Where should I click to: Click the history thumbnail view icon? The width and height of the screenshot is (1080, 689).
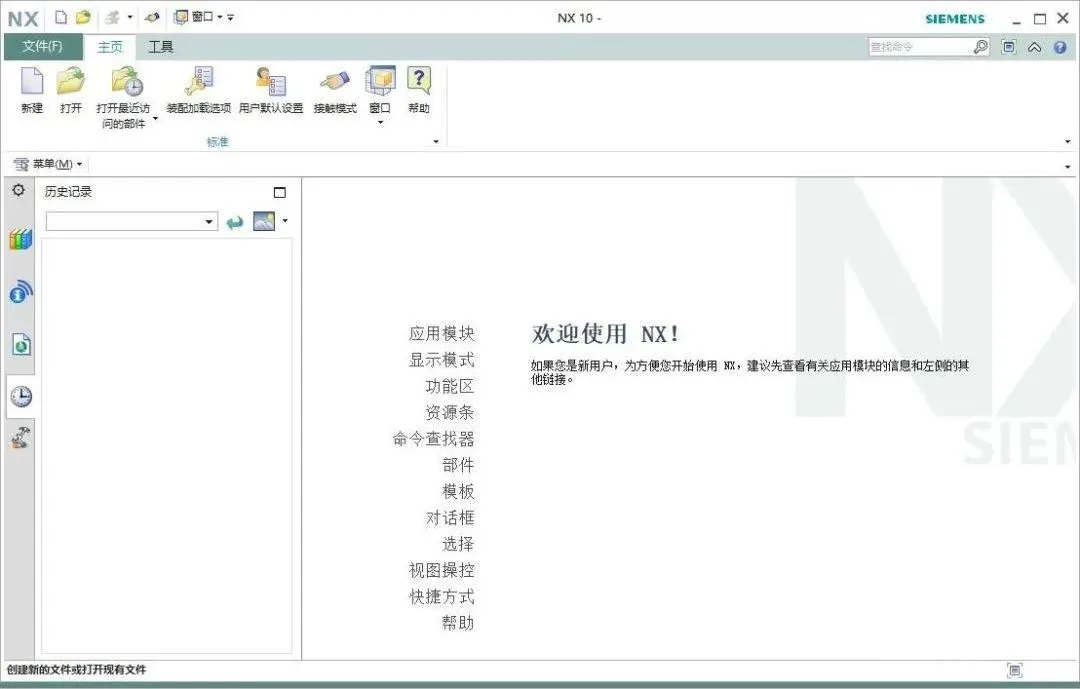pyautogui.click(x=264, y=221)
